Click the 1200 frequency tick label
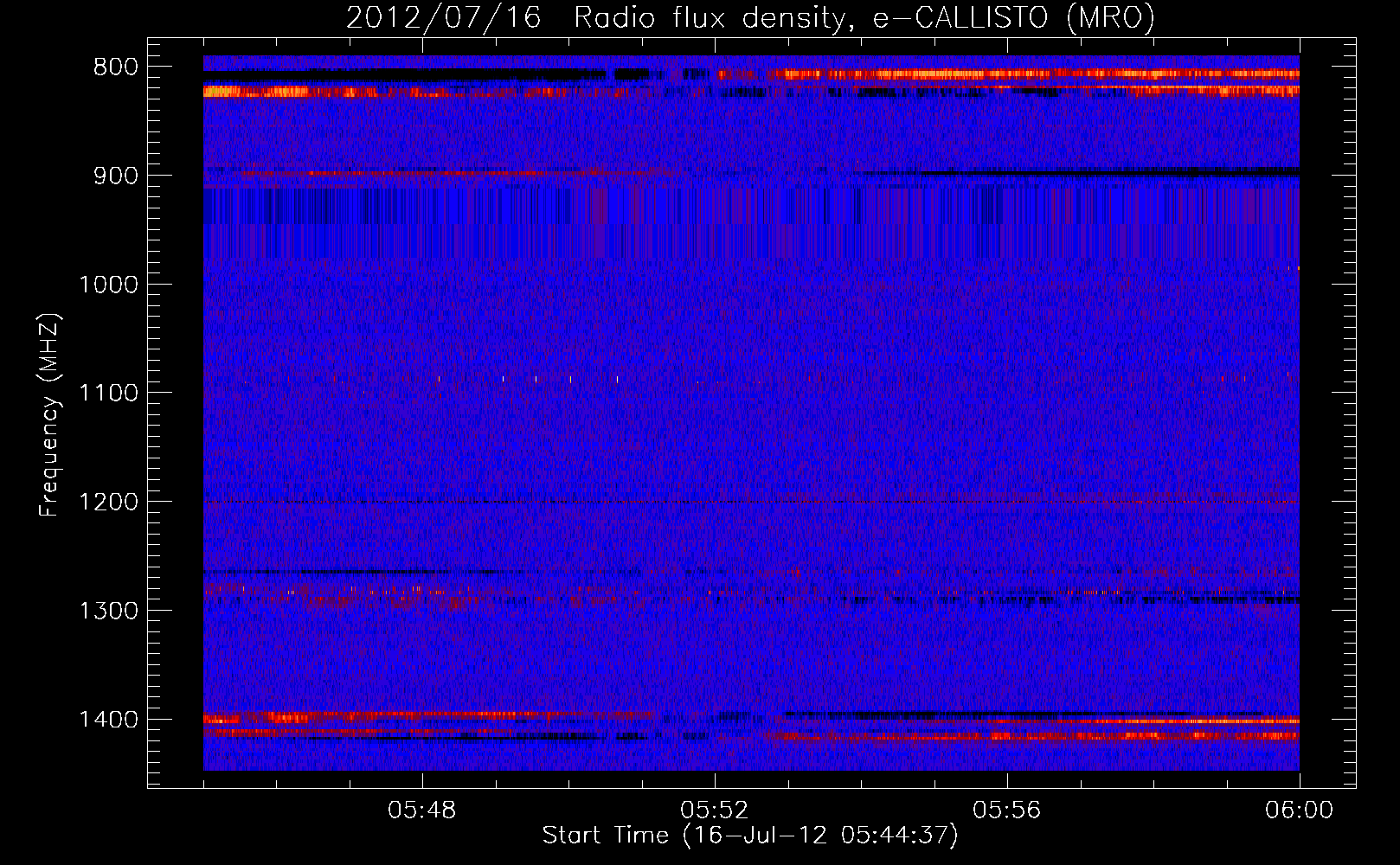This screenshot has width=1400, height=865. pos(108,503)
